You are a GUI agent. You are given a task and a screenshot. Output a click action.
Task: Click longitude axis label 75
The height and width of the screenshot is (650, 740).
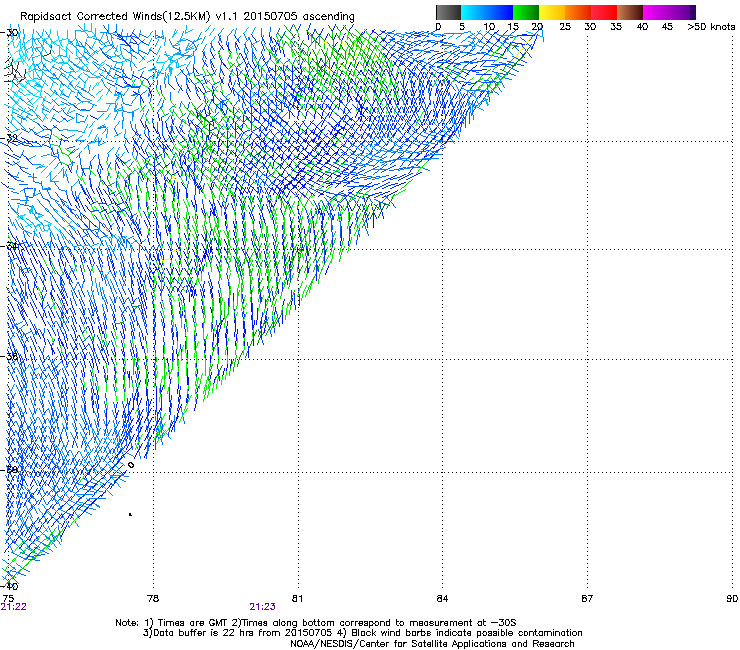point(8,598)
